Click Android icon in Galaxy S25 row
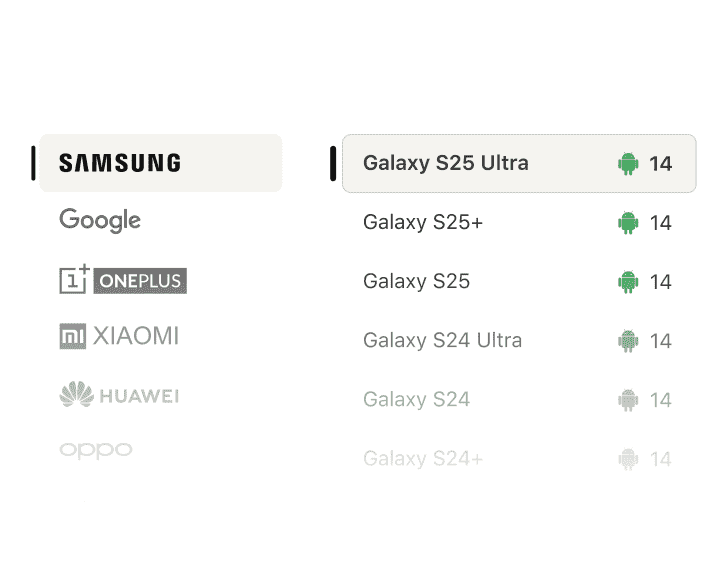This screenshot has width=726, height=572. tap(628, 282)
